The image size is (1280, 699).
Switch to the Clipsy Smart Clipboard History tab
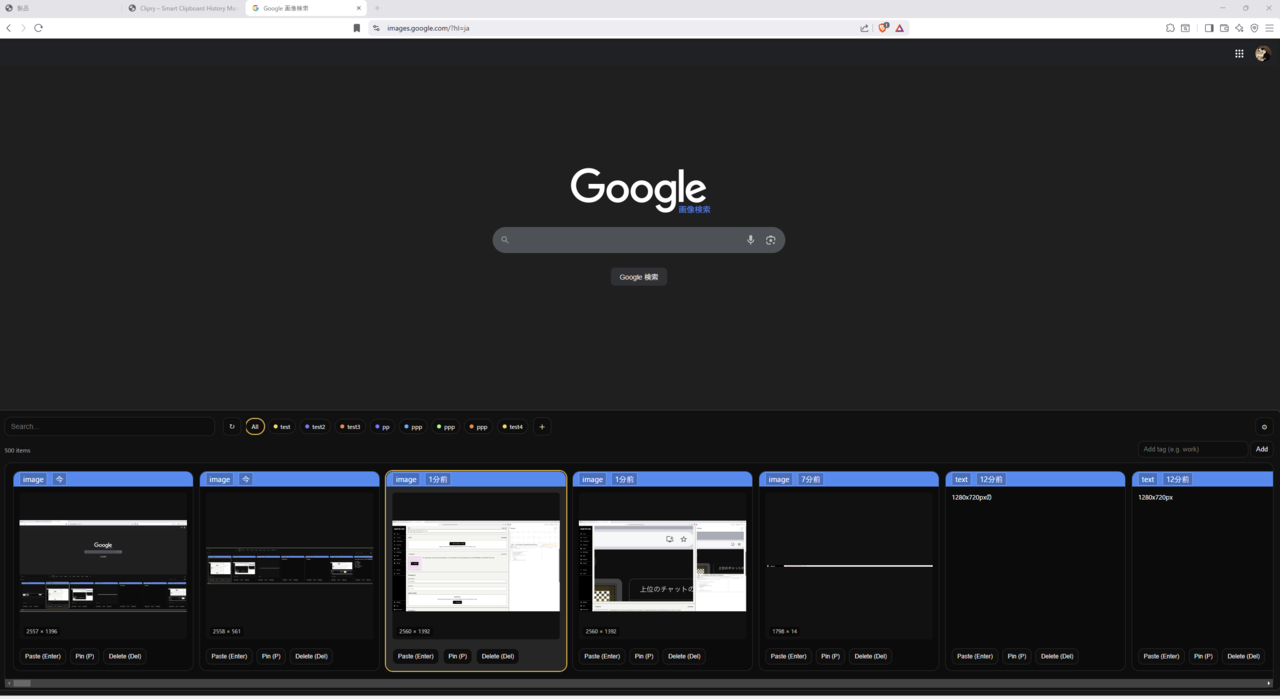pyautogui.click(x=183, y=8)
